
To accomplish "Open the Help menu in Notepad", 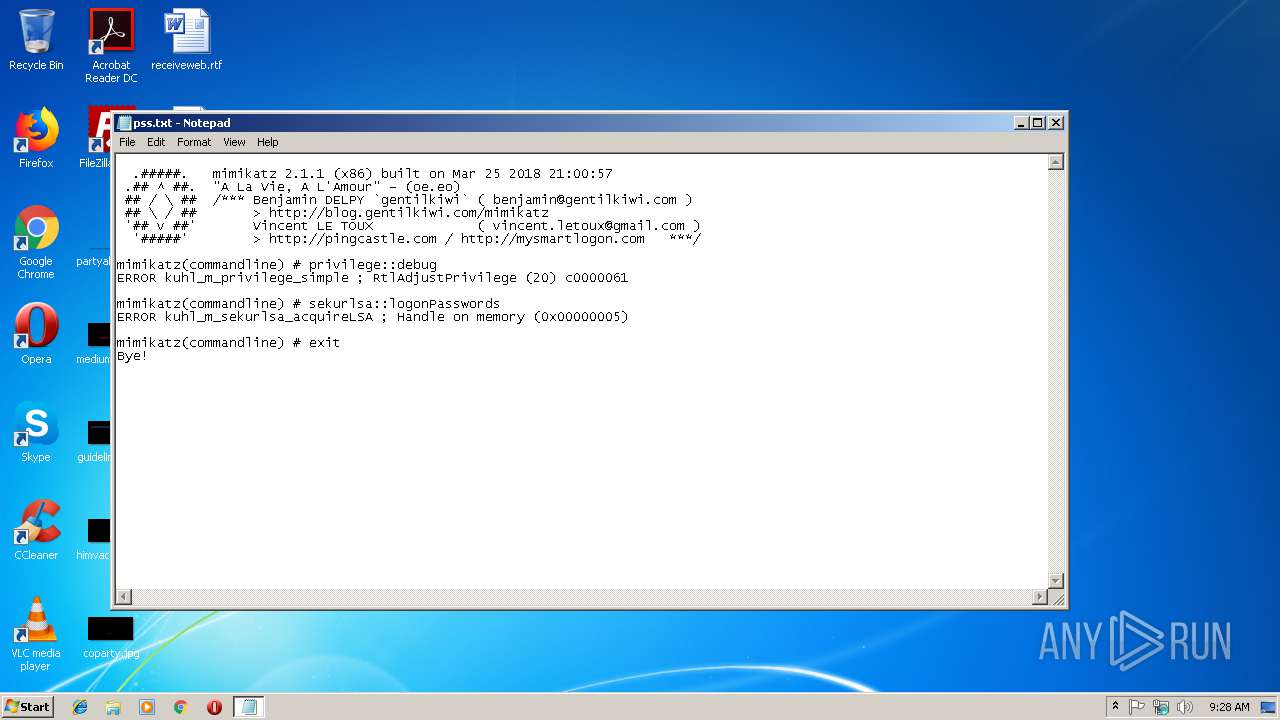I will pyautogui.click(x=267, y=142).
